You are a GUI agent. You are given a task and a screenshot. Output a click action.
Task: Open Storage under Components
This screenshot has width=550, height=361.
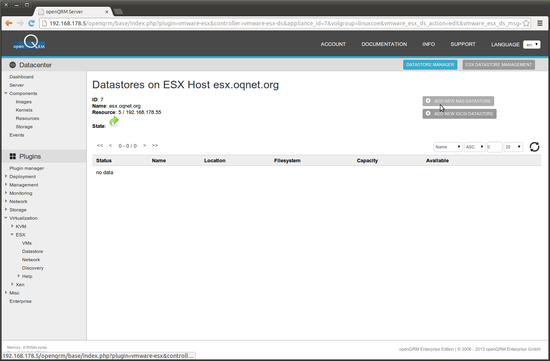click(x=24, y=127)
